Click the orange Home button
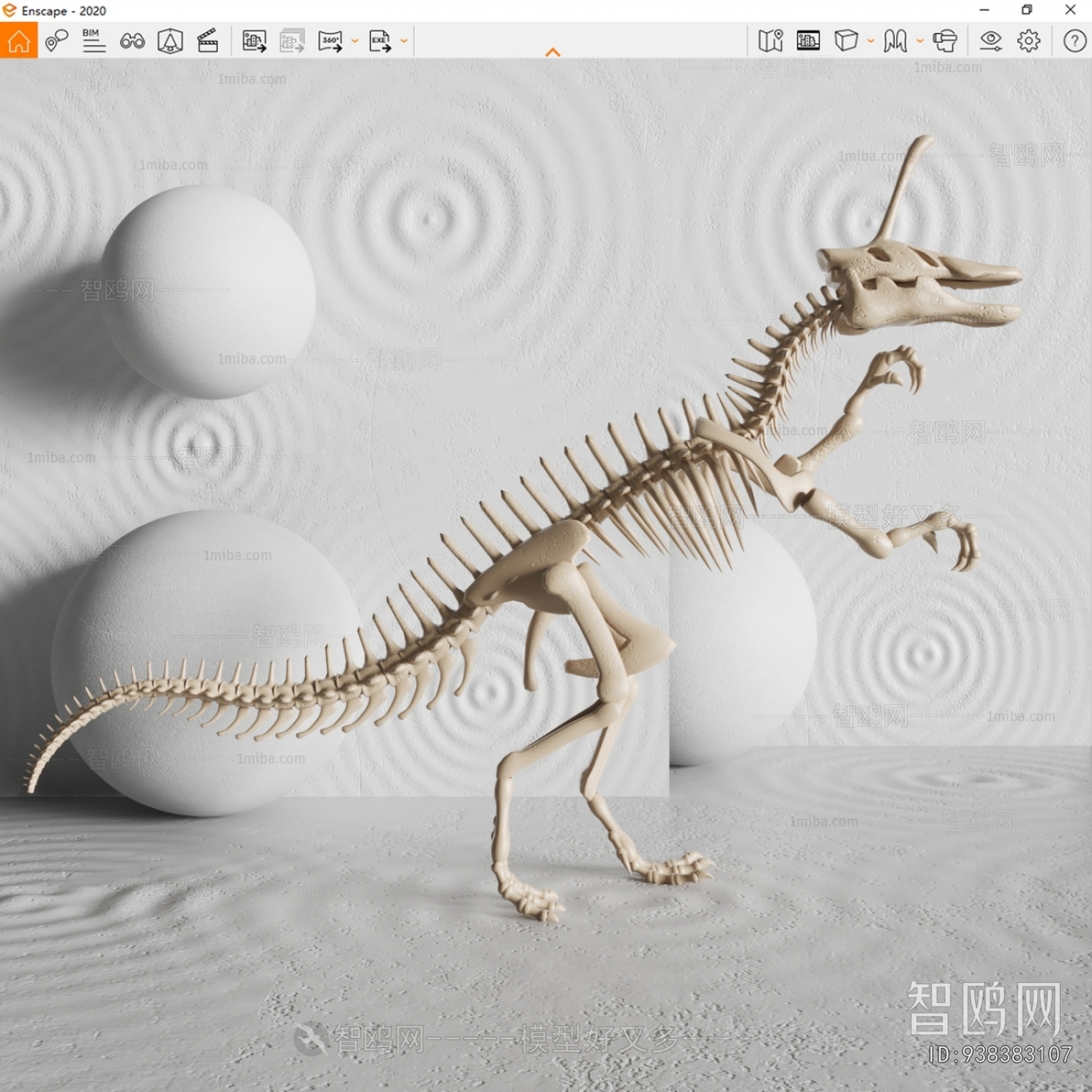 pos(18,41)
